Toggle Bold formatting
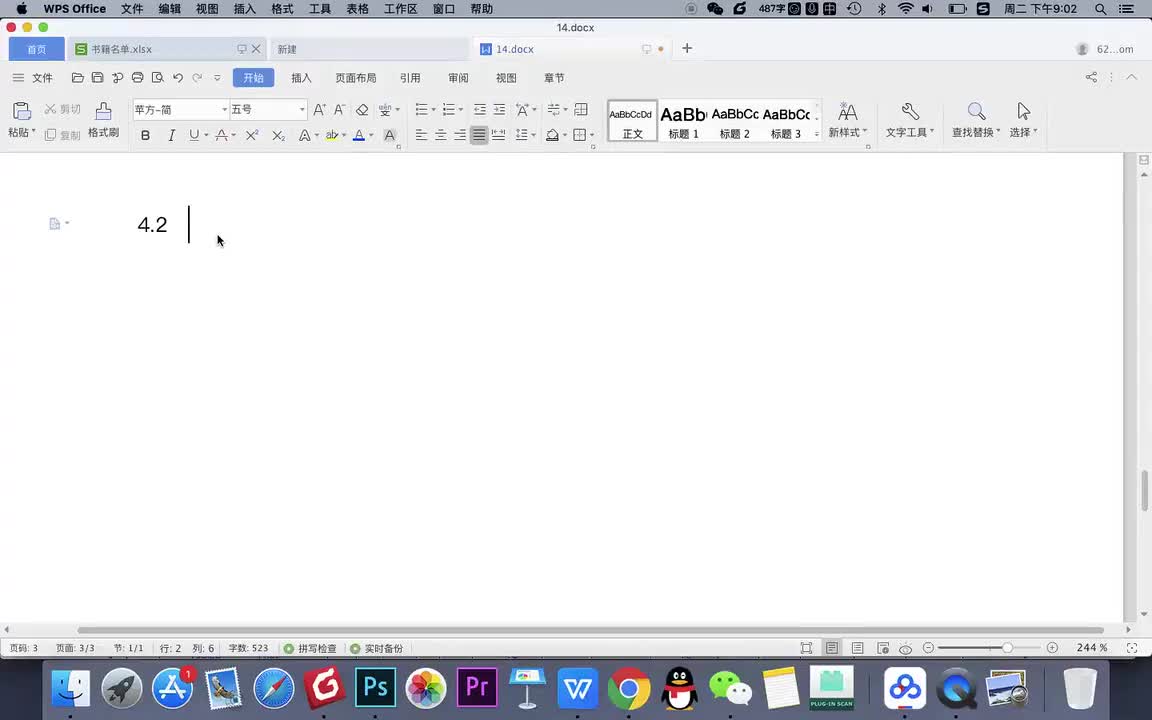Image resolution: width=1152 pixels, height=720 pixels. (145, 135)
